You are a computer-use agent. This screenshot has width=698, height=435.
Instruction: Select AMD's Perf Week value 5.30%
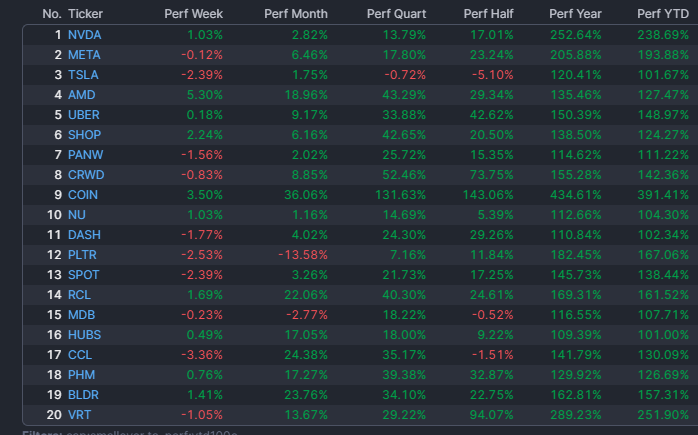205,95
